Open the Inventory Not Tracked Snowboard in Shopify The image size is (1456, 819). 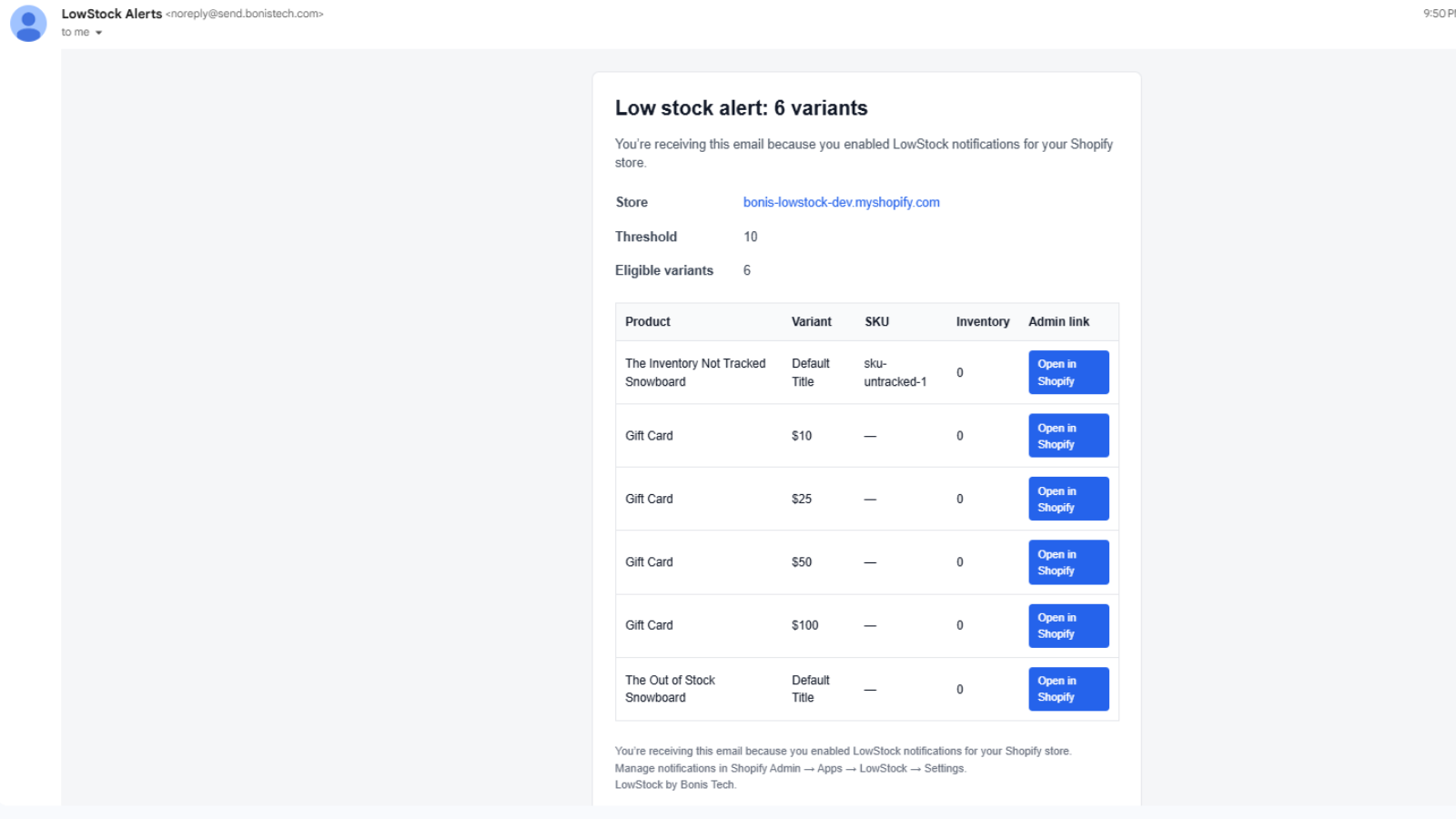tap(1067, 372)
